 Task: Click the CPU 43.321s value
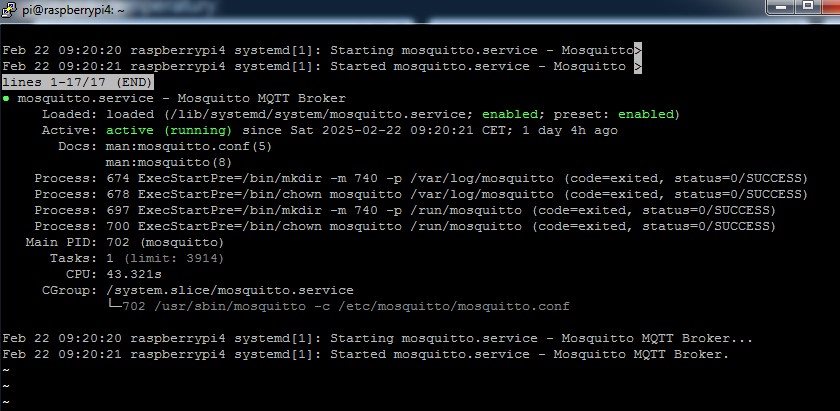tap(134, 274)
